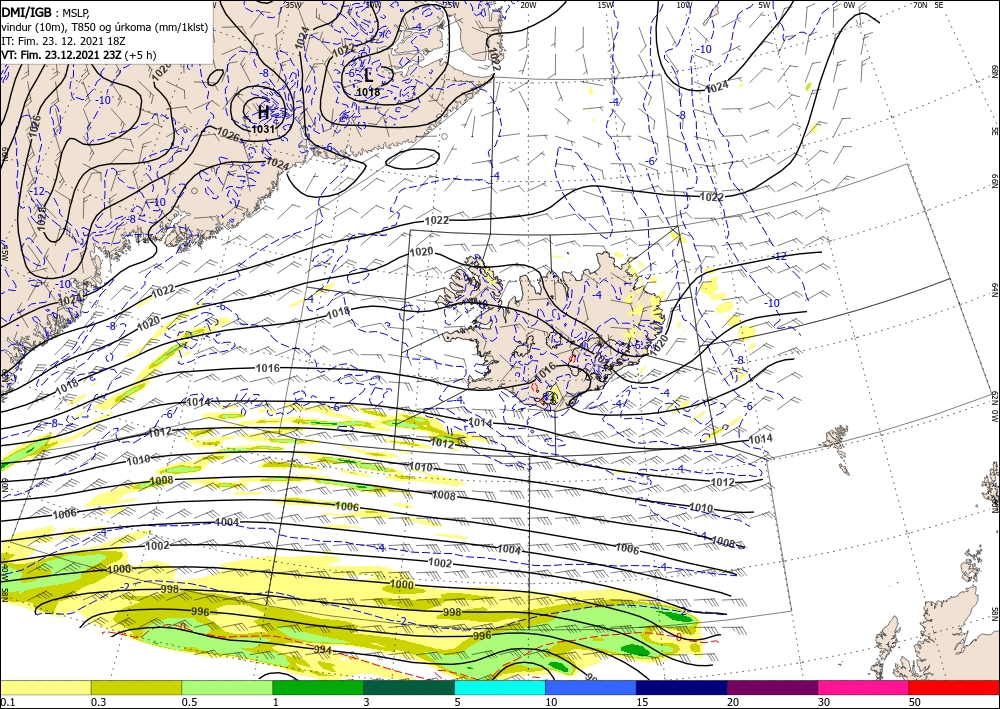Click the '30' legend scale value
This screenshot has width=1000, height=709.
(x=824, y=702)
